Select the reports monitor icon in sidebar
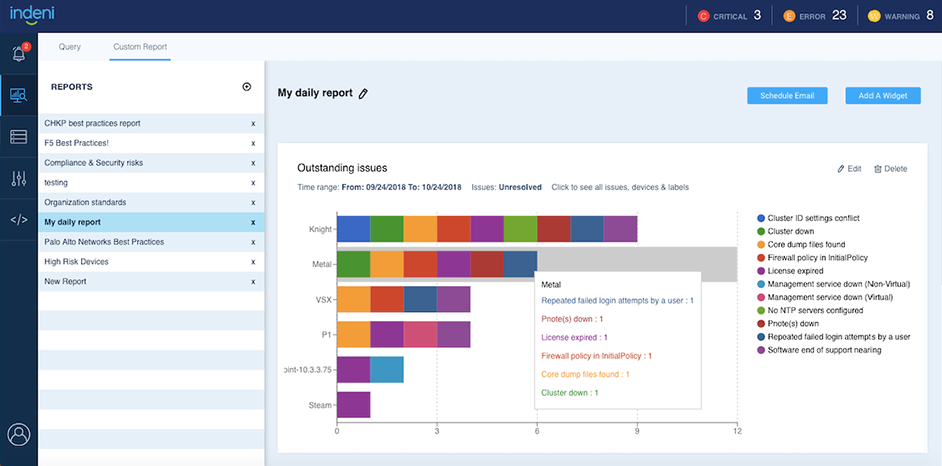942x466 pixels. 18,96
